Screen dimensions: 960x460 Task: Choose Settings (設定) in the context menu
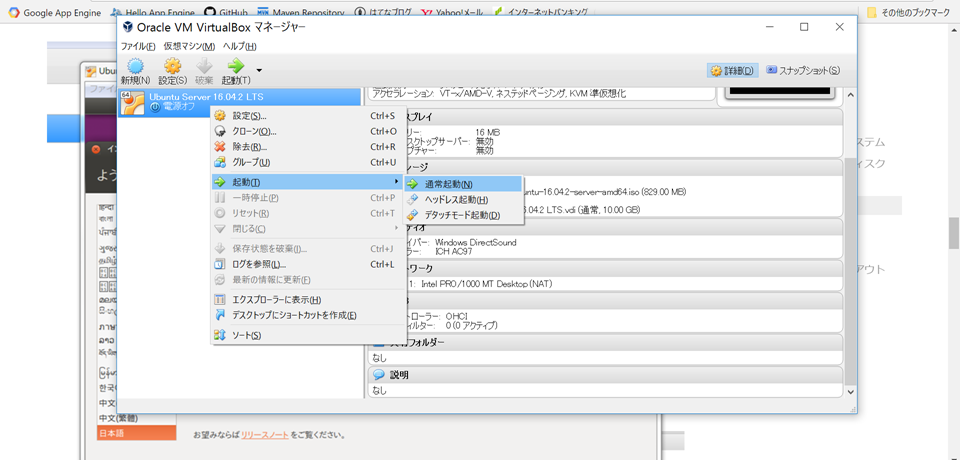(x=309, y=116)
